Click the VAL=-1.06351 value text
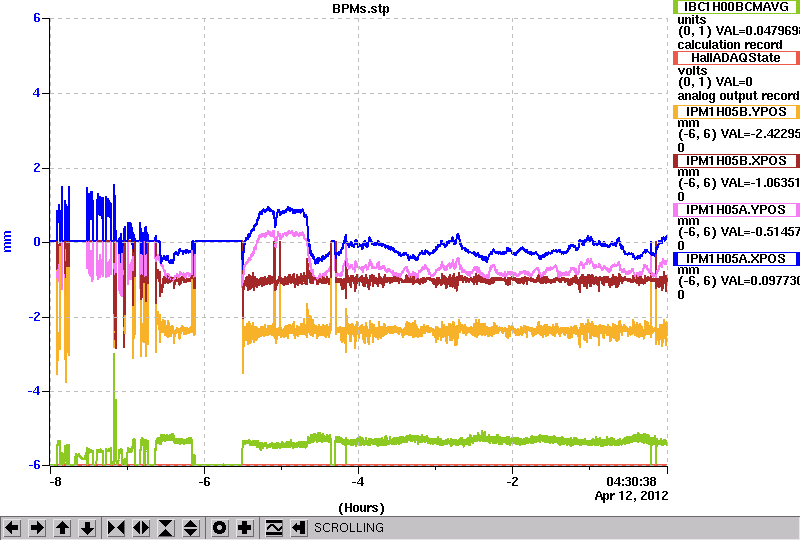 click(x=759, y=183)
